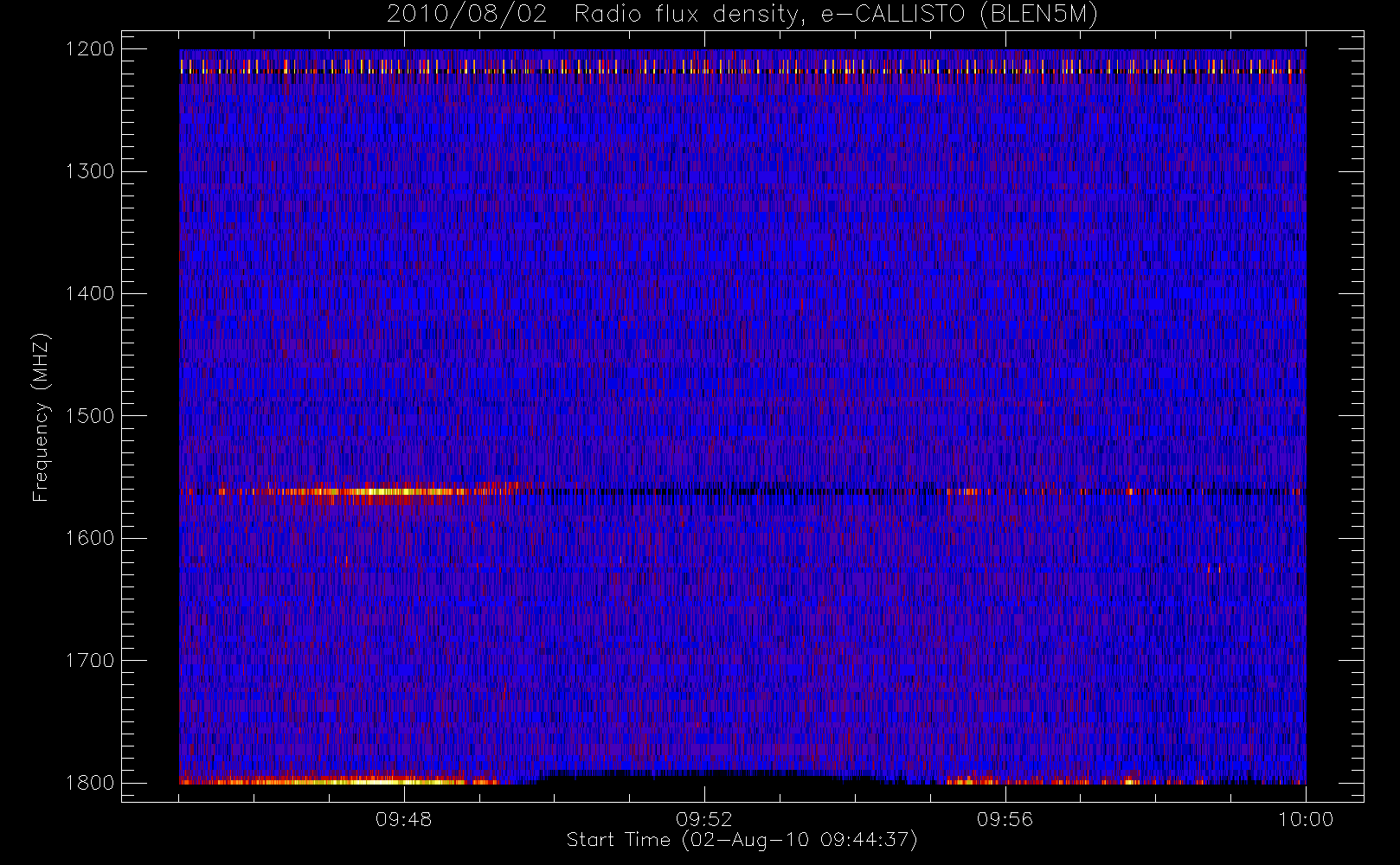Click the 1400 frequency tick label
This screenshot has width=1400, height=865.
pos(90,293)
